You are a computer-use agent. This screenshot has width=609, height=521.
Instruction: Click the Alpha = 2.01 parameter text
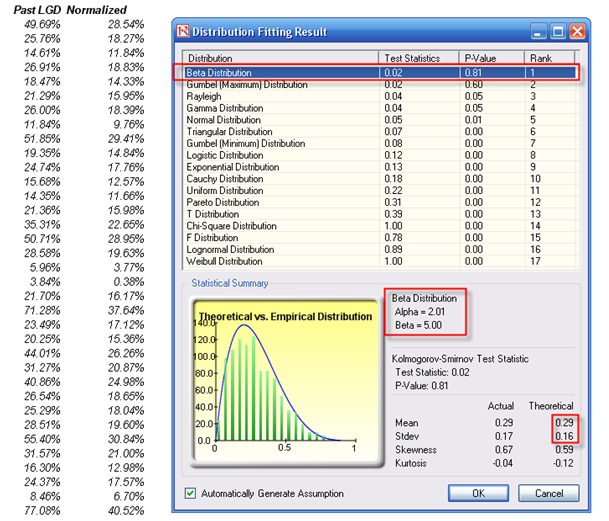pos(419,312)
